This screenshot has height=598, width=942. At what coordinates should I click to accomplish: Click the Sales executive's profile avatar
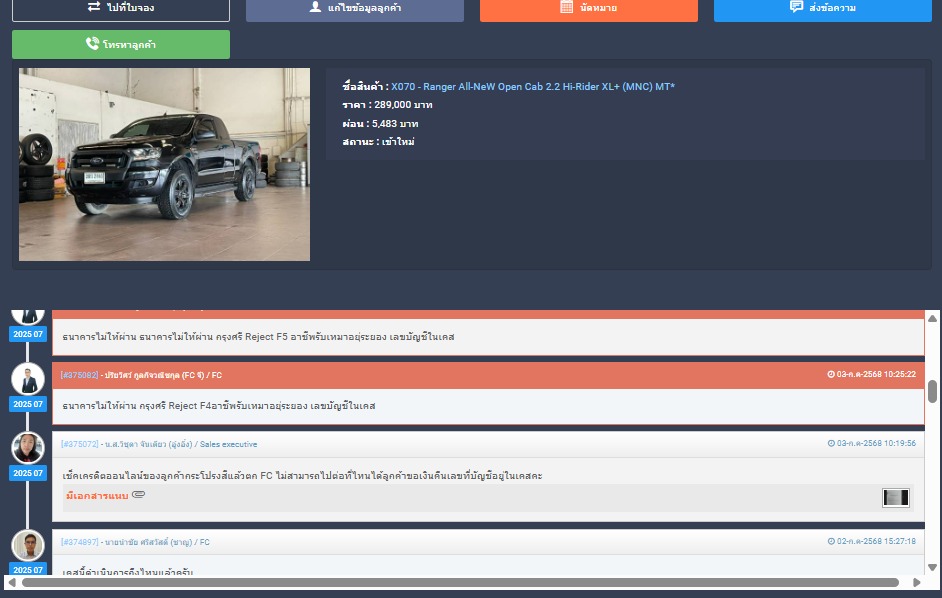coord(28,448)
